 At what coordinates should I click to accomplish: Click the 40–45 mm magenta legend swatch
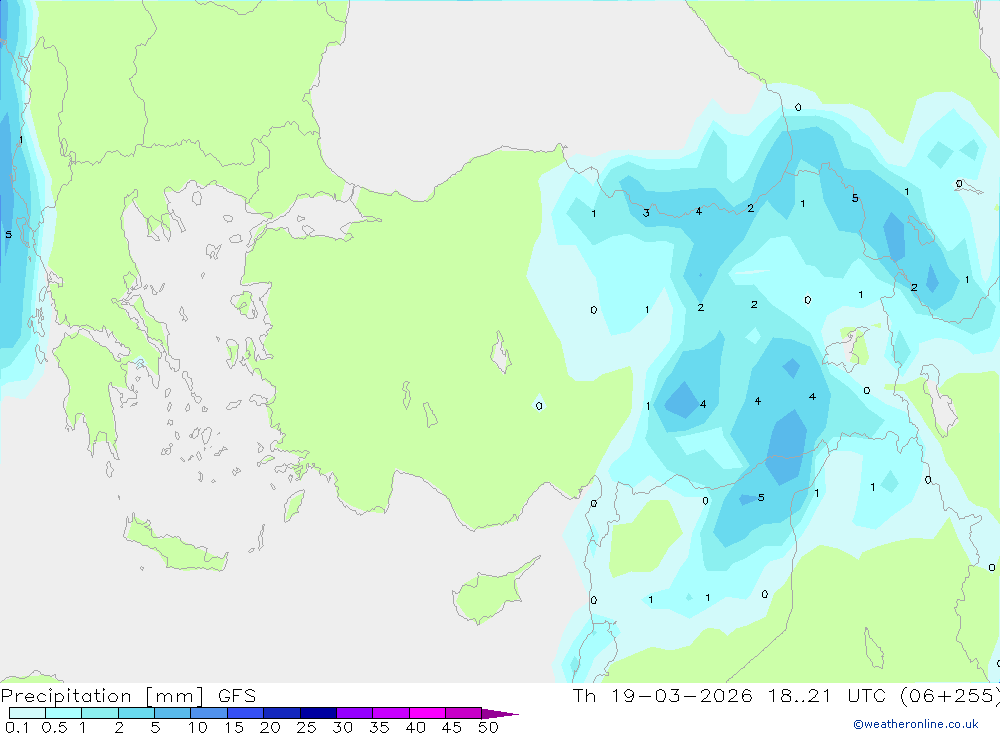(427, 713)
